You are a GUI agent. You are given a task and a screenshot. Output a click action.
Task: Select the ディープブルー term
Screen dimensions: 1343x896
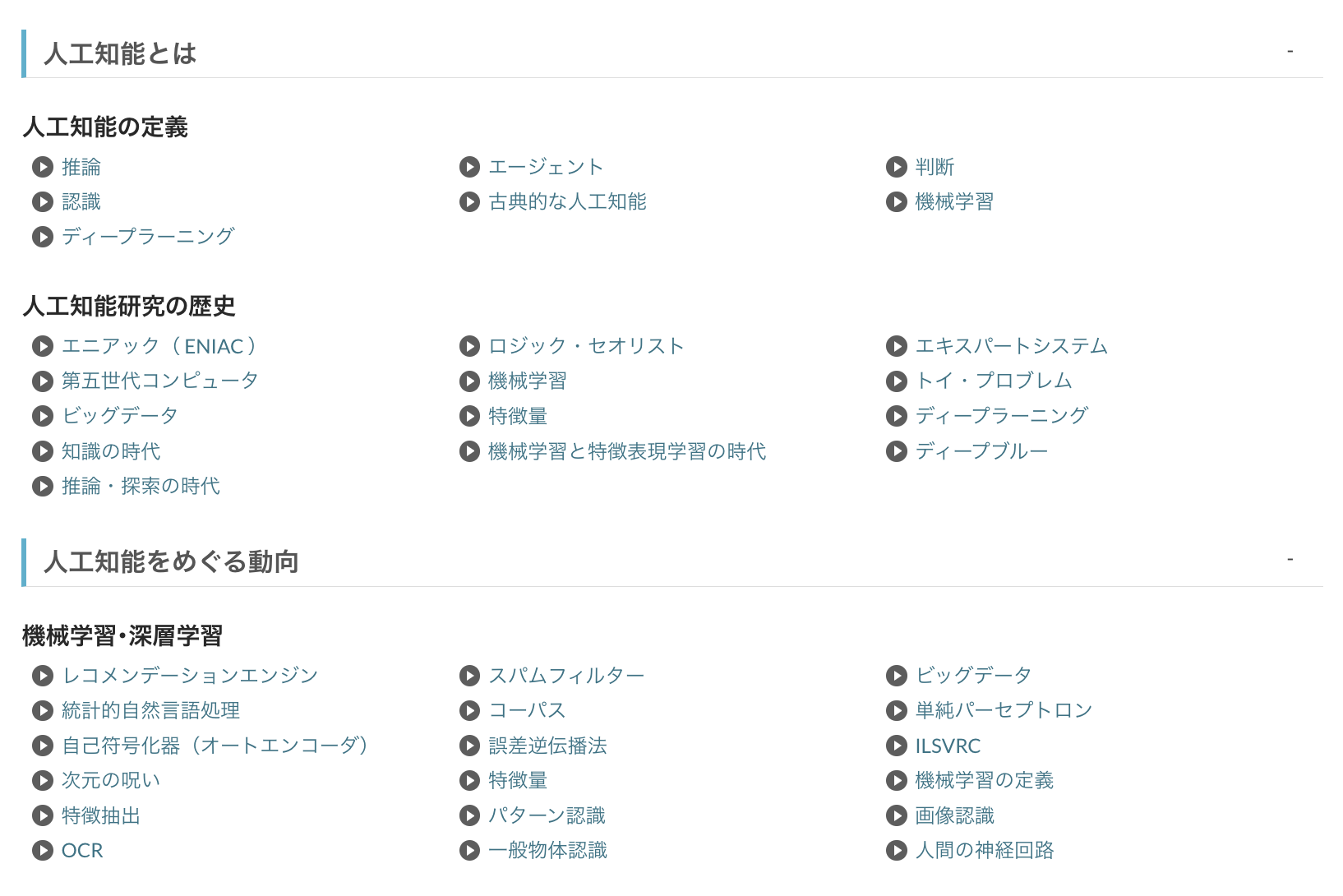point(981,450)
